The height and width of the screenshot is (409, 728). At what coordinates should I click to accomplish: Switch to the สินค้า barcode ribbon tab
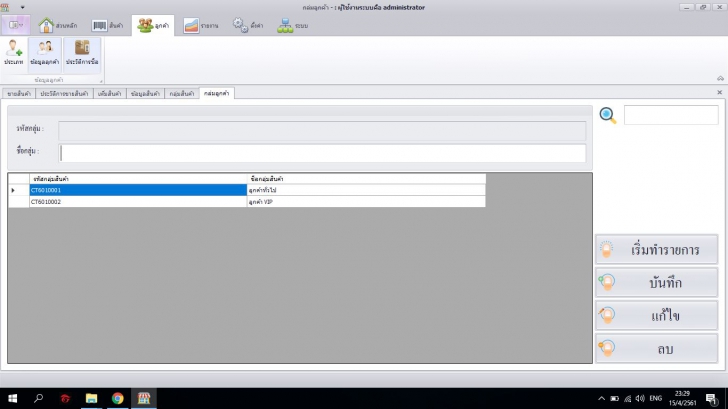(x=107, y=26)
